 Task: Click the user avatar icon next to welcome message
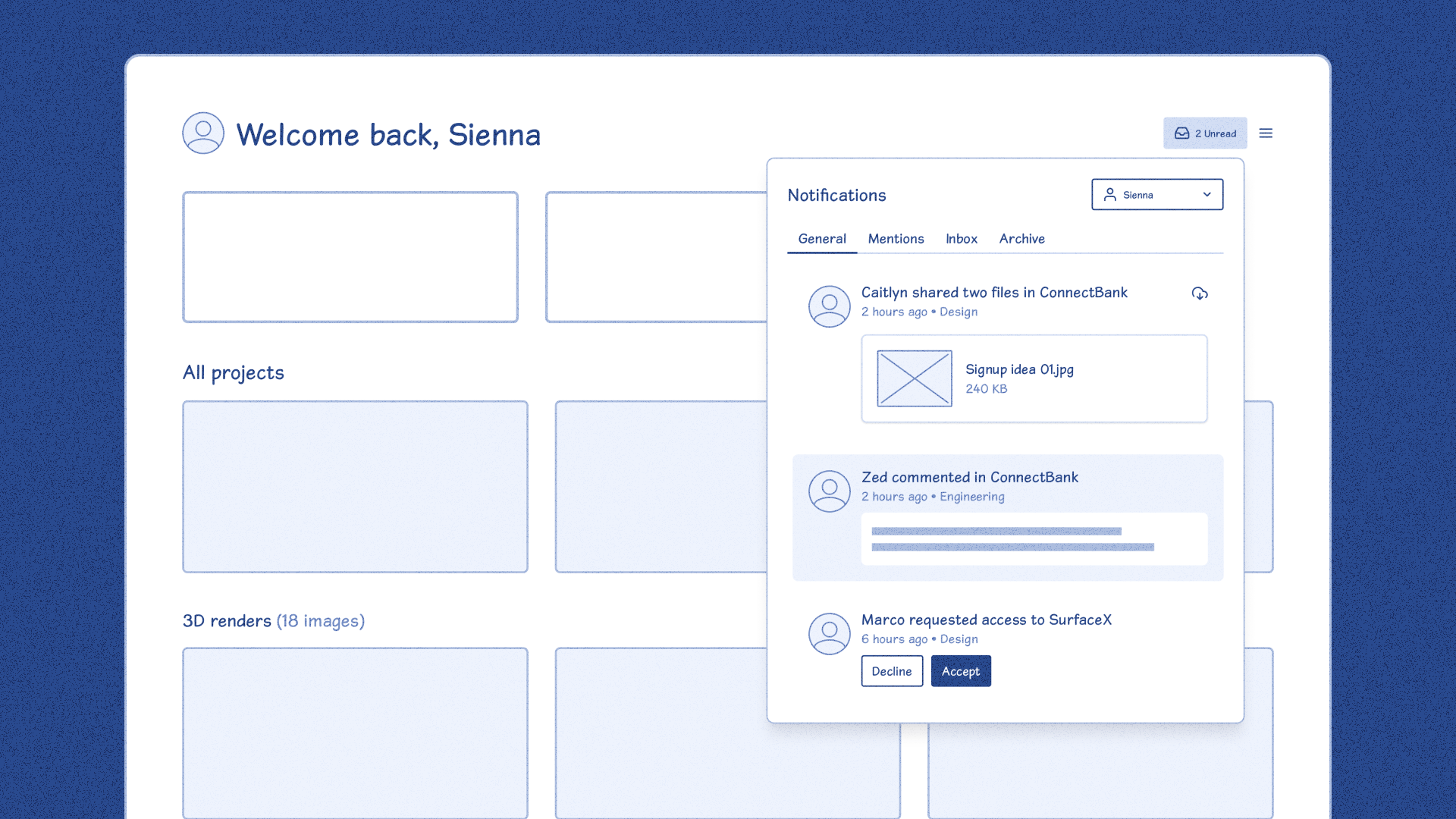[202, 133]
